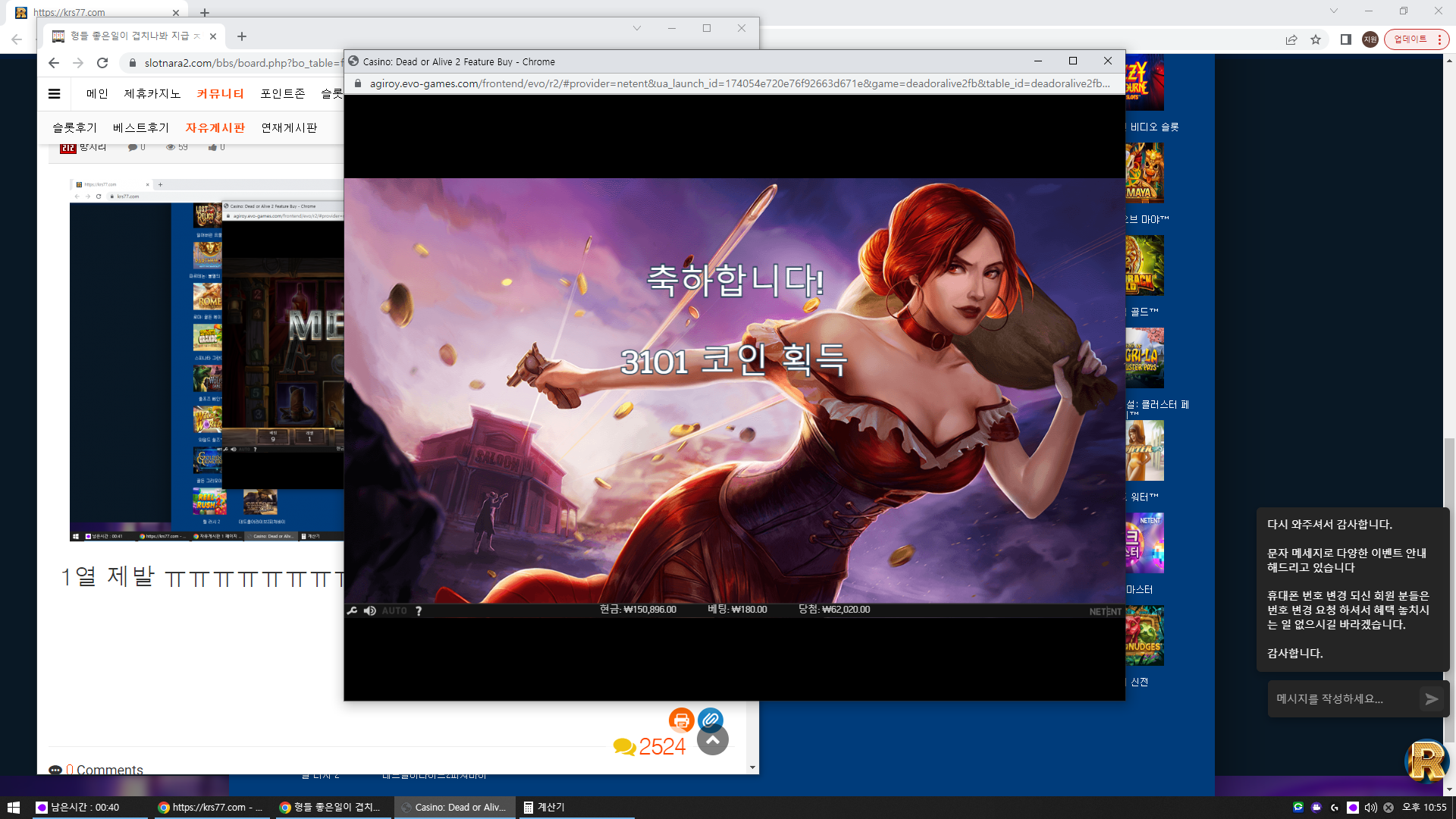Image resolution: width=1456 pixels, height=819 pixels.
Task: Click the gold R chat logo icon
Action: point(1427,760)
